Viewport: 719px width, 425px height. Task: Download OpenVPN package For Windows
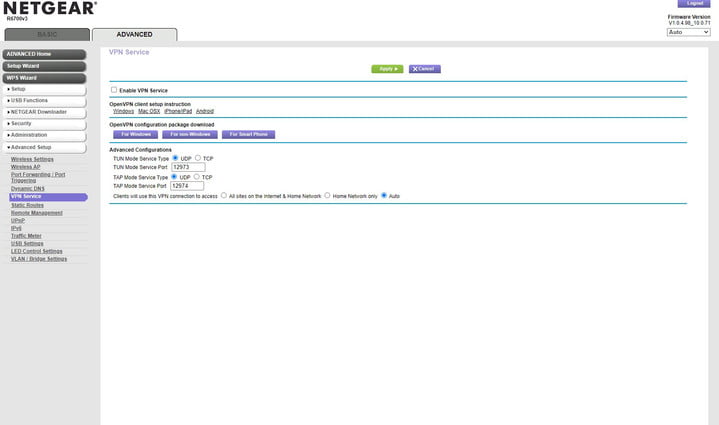[136, 134]
